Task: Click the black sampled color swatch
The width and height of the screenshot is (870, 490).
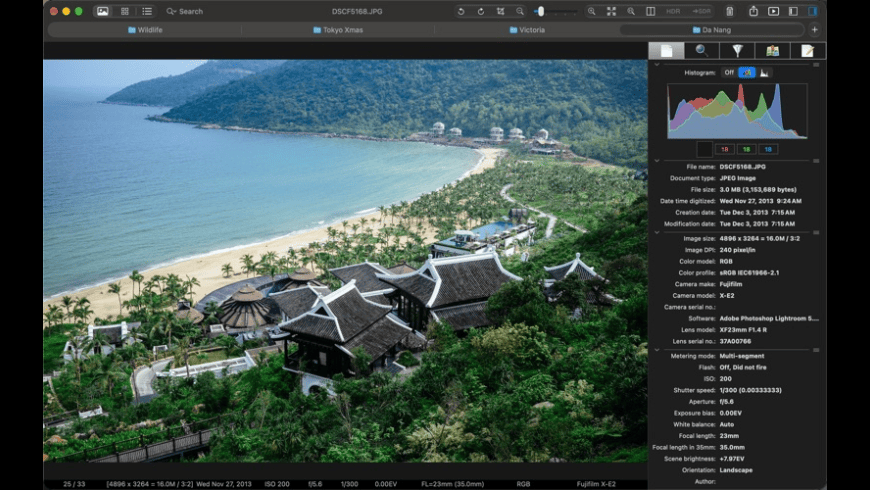Action: pos(705,149)
